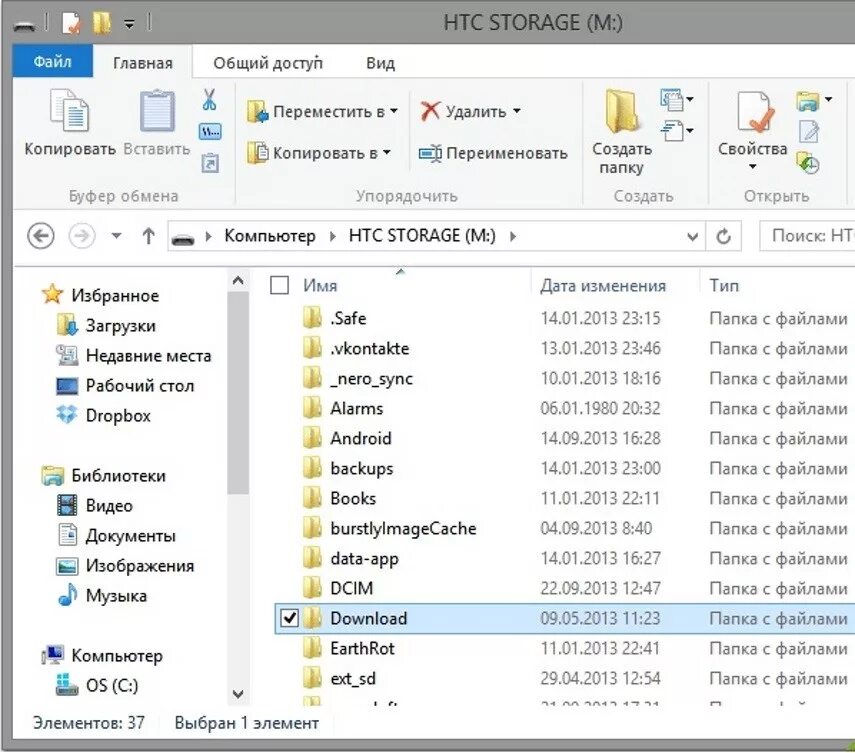This screenshot has height=753, width=855.
Task: Click the History icon in the Open group
Action: pyautogui.click(x=808, y=163)
